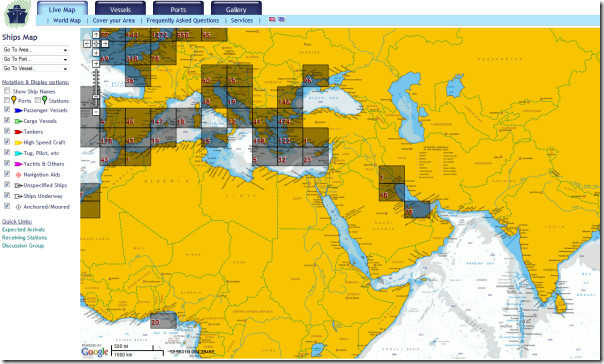The height and width of the screenshot is (364, 604).
Task: Click map grid cell labeled 418
Action: pyautogui.click(x=265, y=137)
